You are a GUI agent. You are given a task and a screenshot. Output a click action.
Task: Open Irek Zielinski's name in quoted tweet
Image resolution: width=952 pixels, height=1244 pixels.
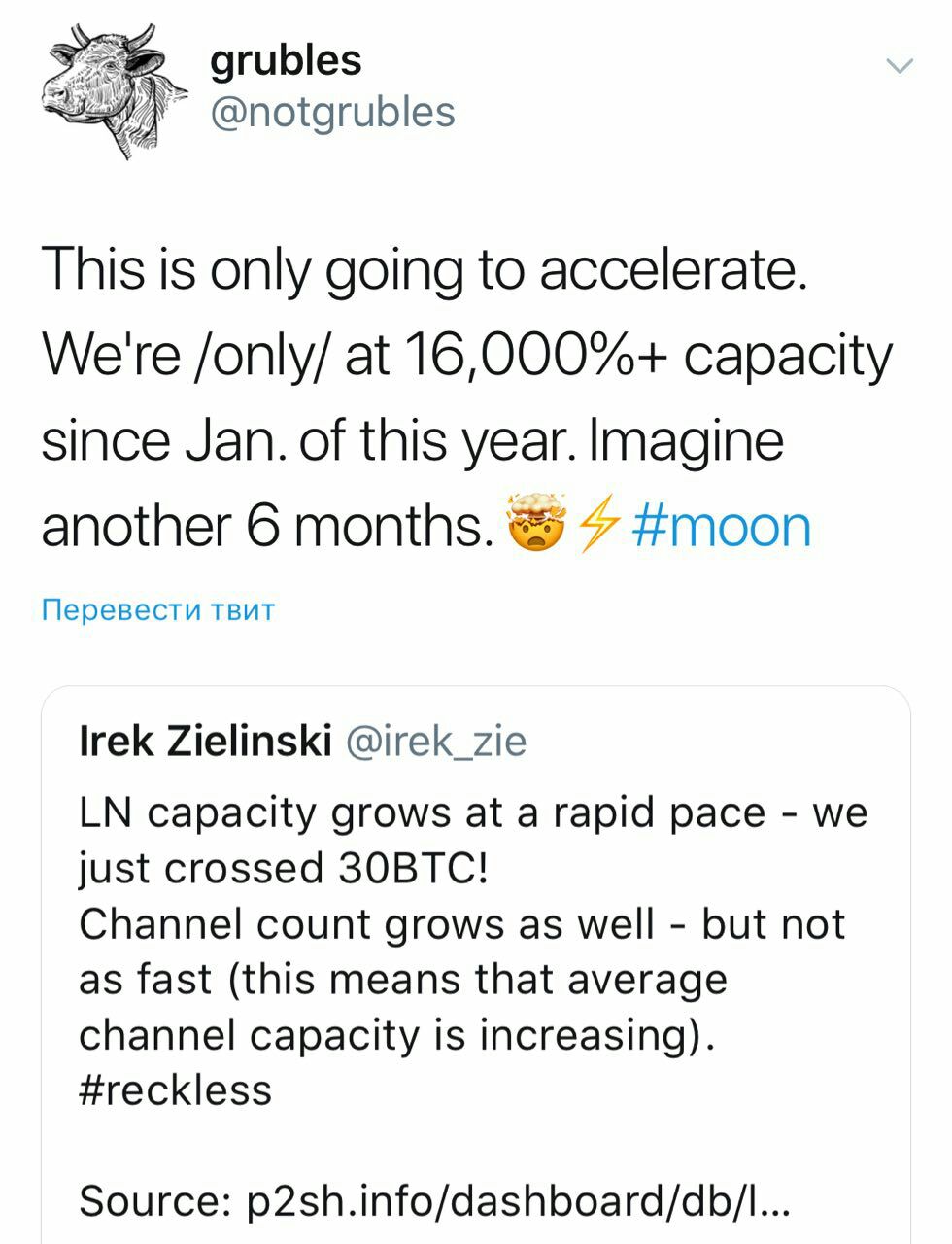204,742
